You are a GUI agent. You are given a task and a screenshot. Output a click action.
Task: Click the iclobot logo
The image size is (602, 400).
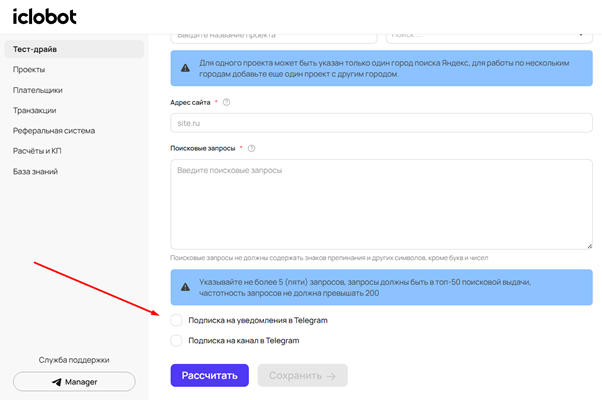tap(44, 17)
